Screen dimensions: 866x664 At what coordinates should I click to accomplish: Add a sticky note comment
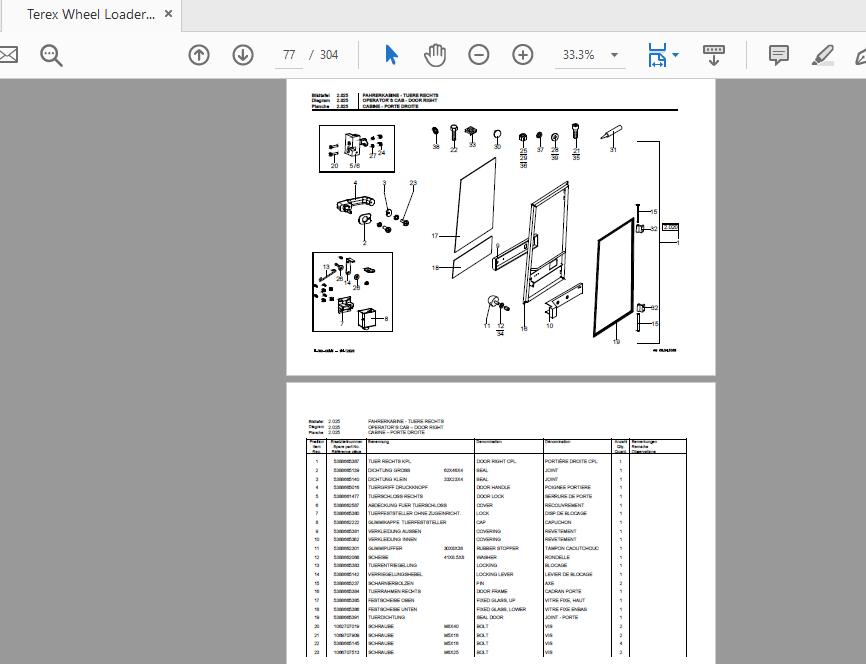[777, 55]
